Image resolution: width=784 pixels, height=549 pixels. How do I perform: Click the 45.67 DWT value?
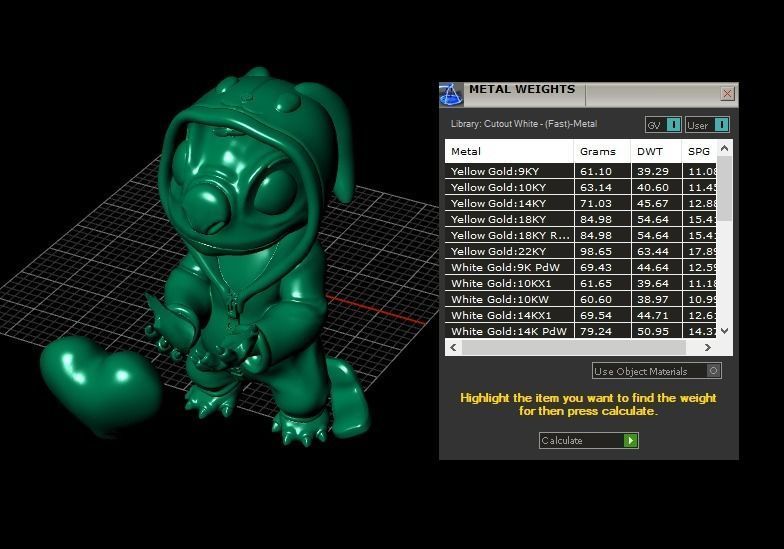click(653, 204)
